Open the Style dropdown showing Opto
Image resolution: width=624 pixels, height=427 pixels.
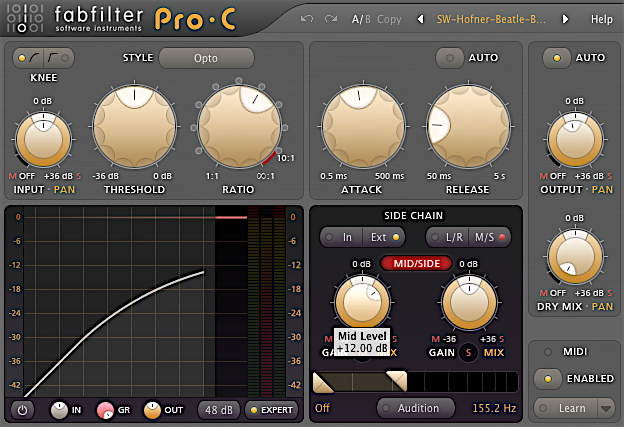(206, 58)
